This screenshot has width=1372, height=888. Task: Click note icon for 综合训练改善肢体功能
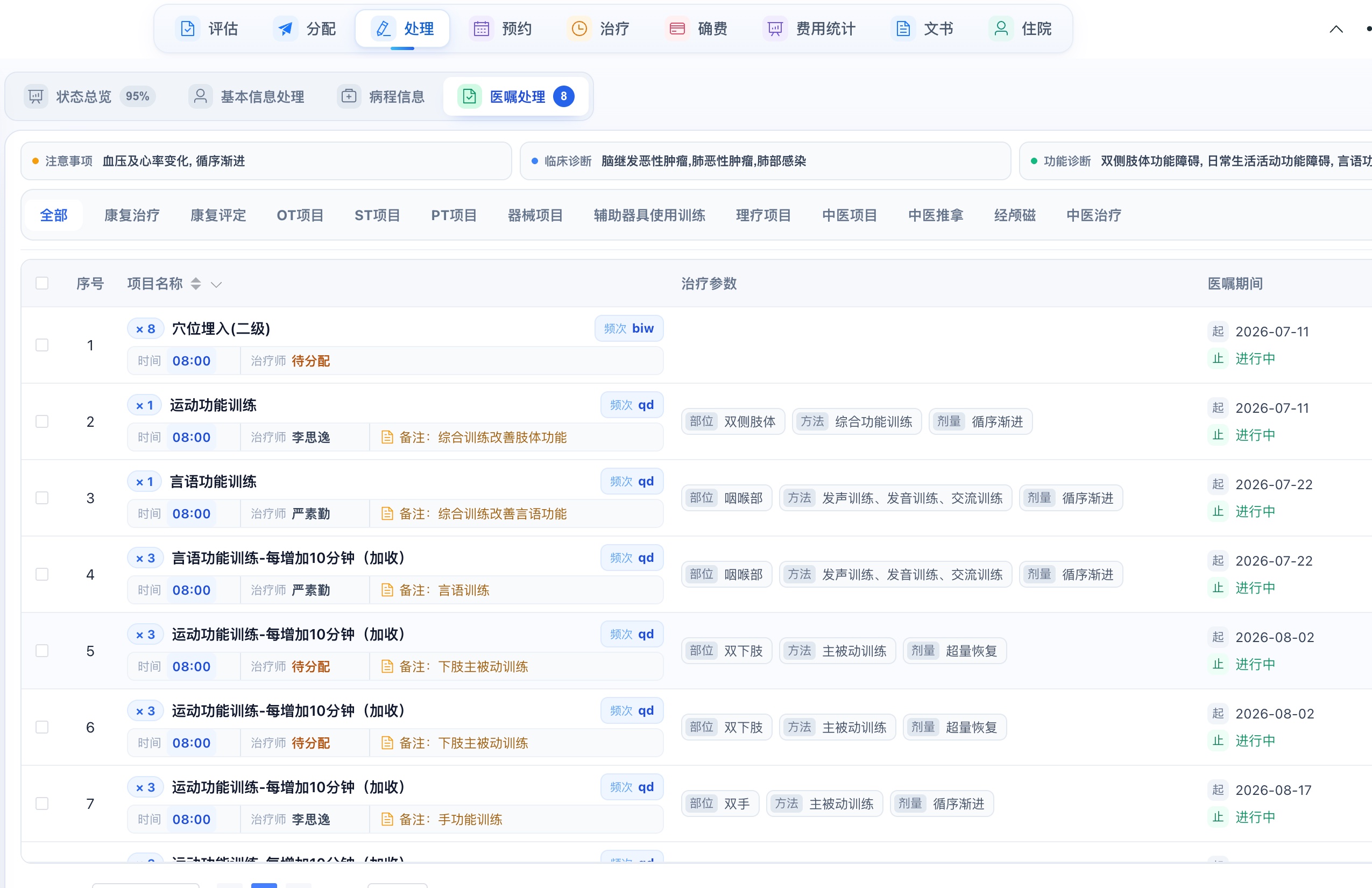387,437
